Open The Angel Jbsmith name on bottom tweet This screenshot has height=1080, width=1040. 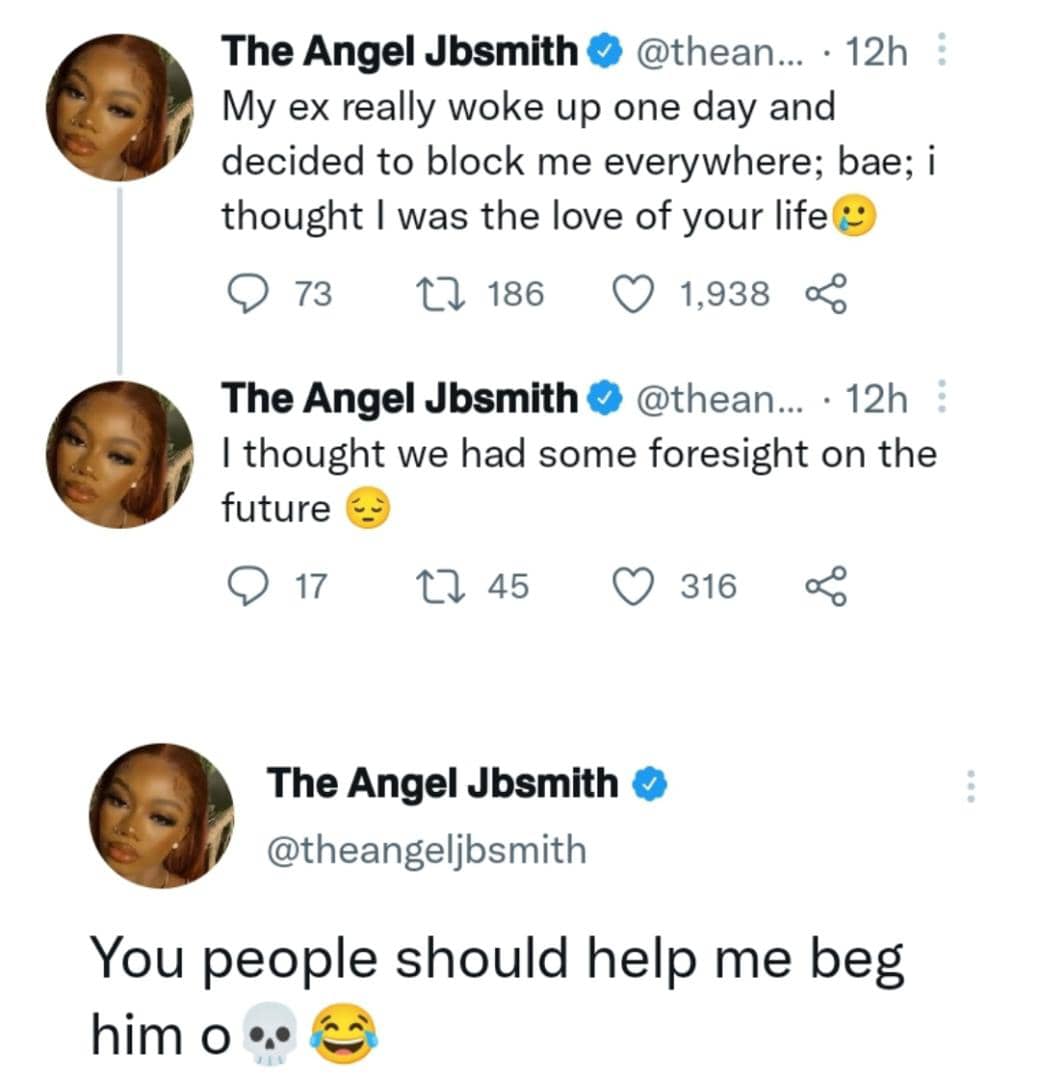[x=443, y=783]
